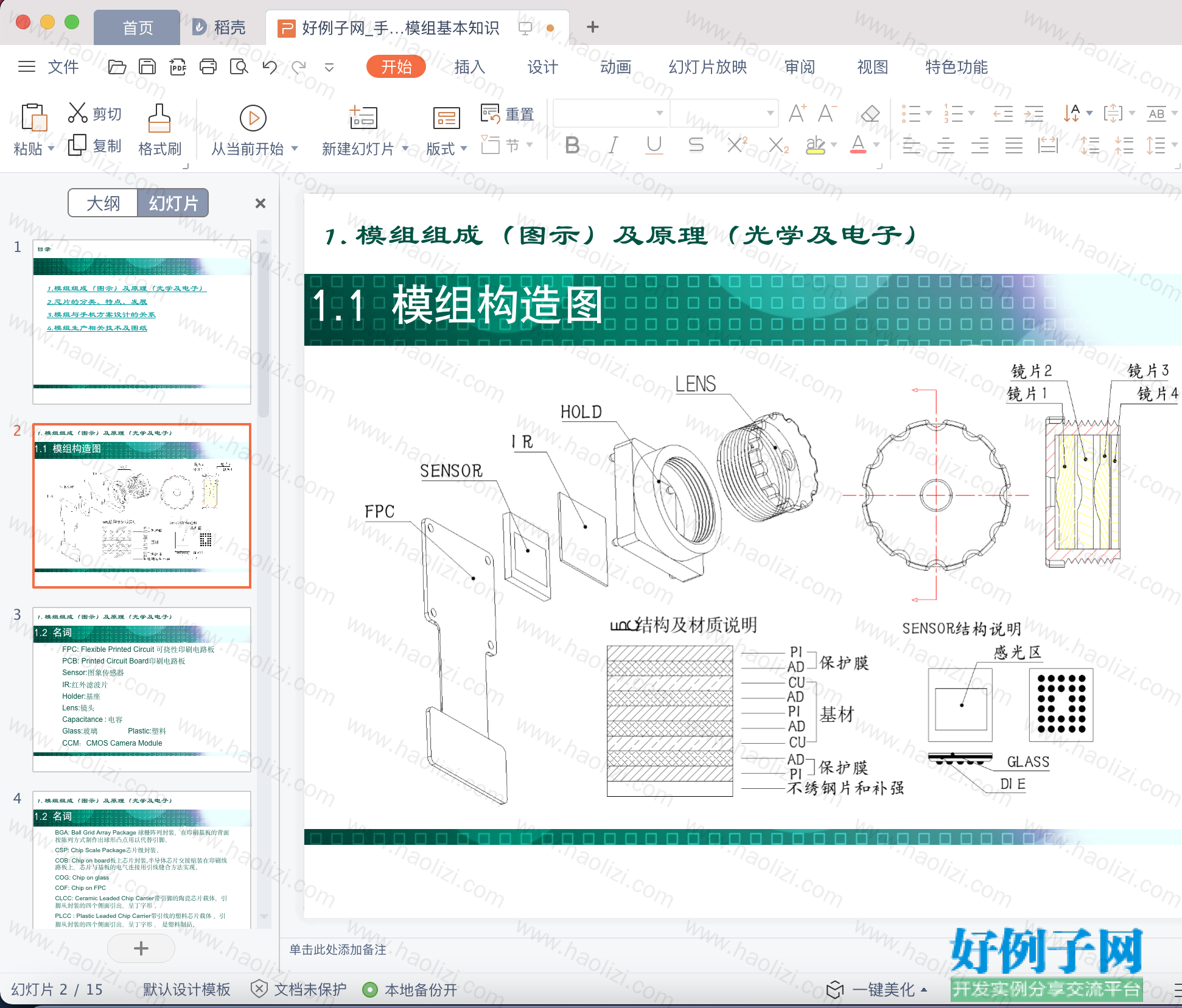Apply distributed alignment
The image size is (1182, 1008).
point(1047,145)
